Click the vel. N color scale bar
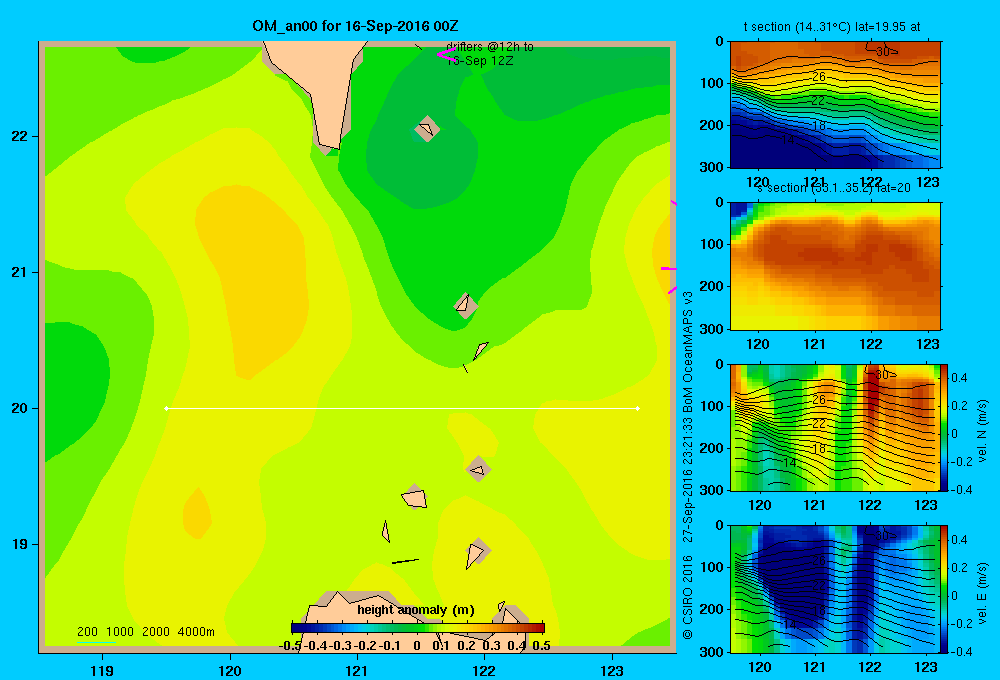This screenshot has height=680, width=1000. click(x=945, y=427)
